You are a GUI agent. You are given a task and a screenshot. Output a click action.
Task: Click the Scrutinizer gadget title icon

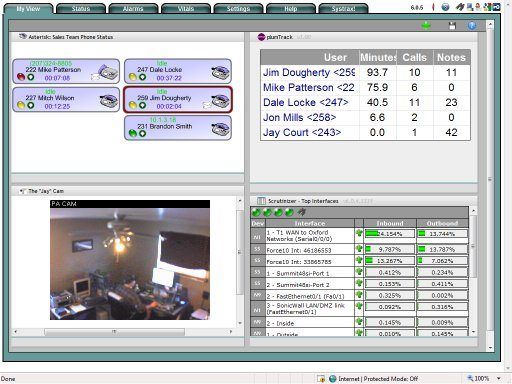[x=261, y=201]
